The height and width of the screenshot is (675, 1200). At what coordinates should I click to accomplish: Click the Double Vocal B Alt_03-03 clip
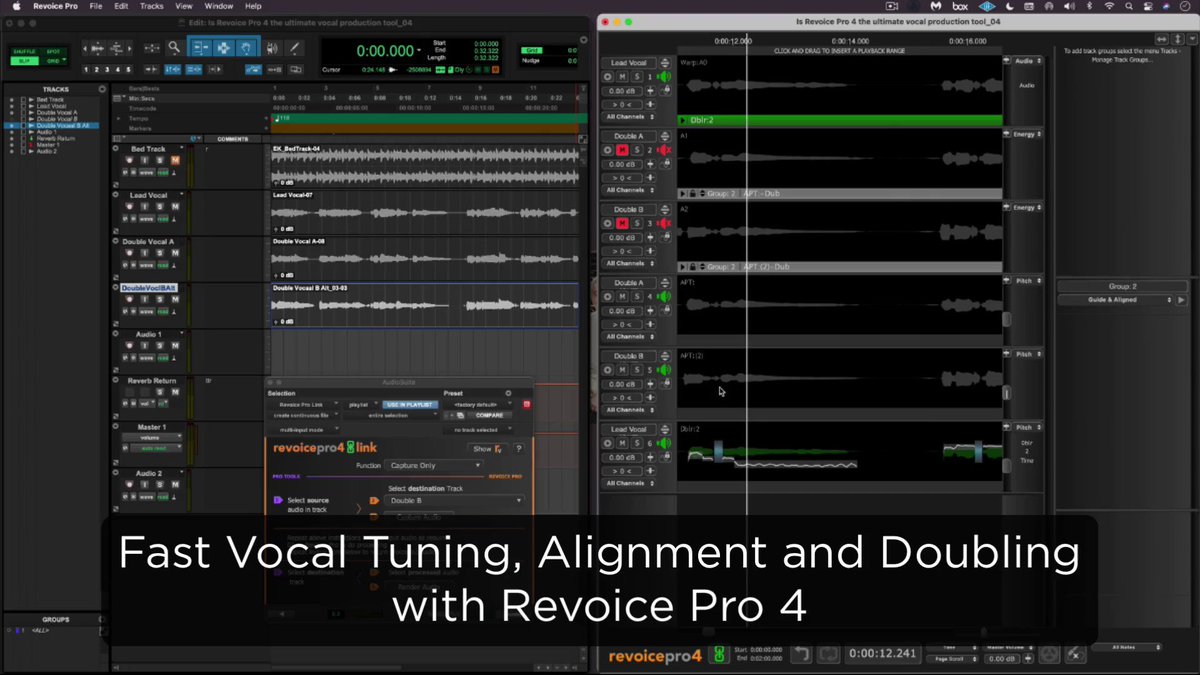tap(424, 305)
